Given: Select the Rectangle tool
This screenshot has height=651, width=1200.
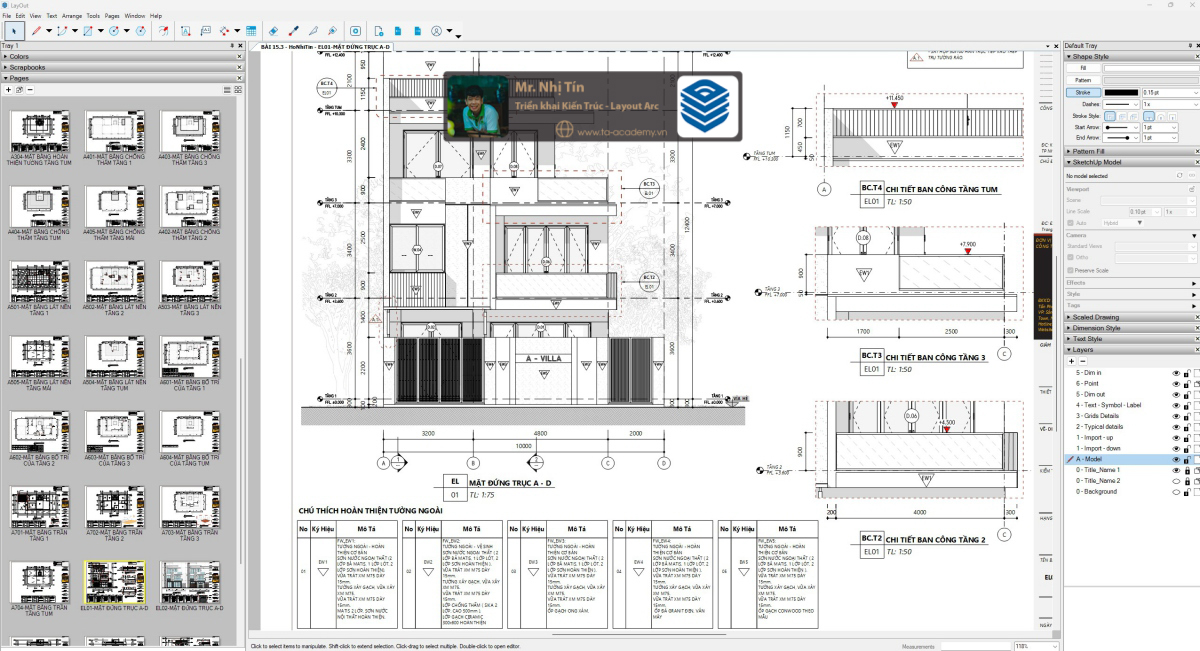Looking at the screenshot, I should tap(88, 31).
